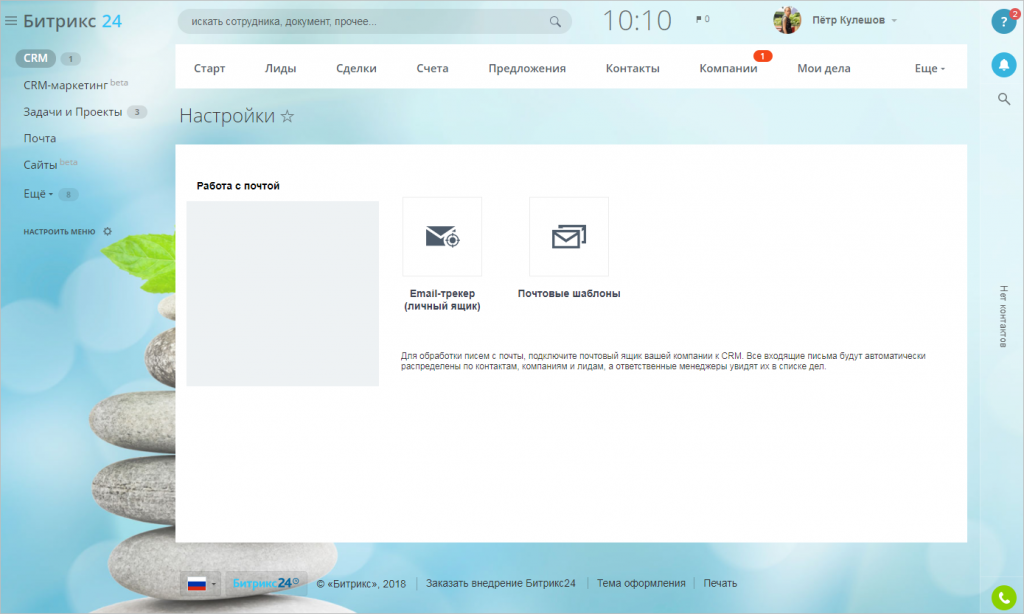Switch to the Счета tab
The image size is (1024, 614).
coord(432,68)
